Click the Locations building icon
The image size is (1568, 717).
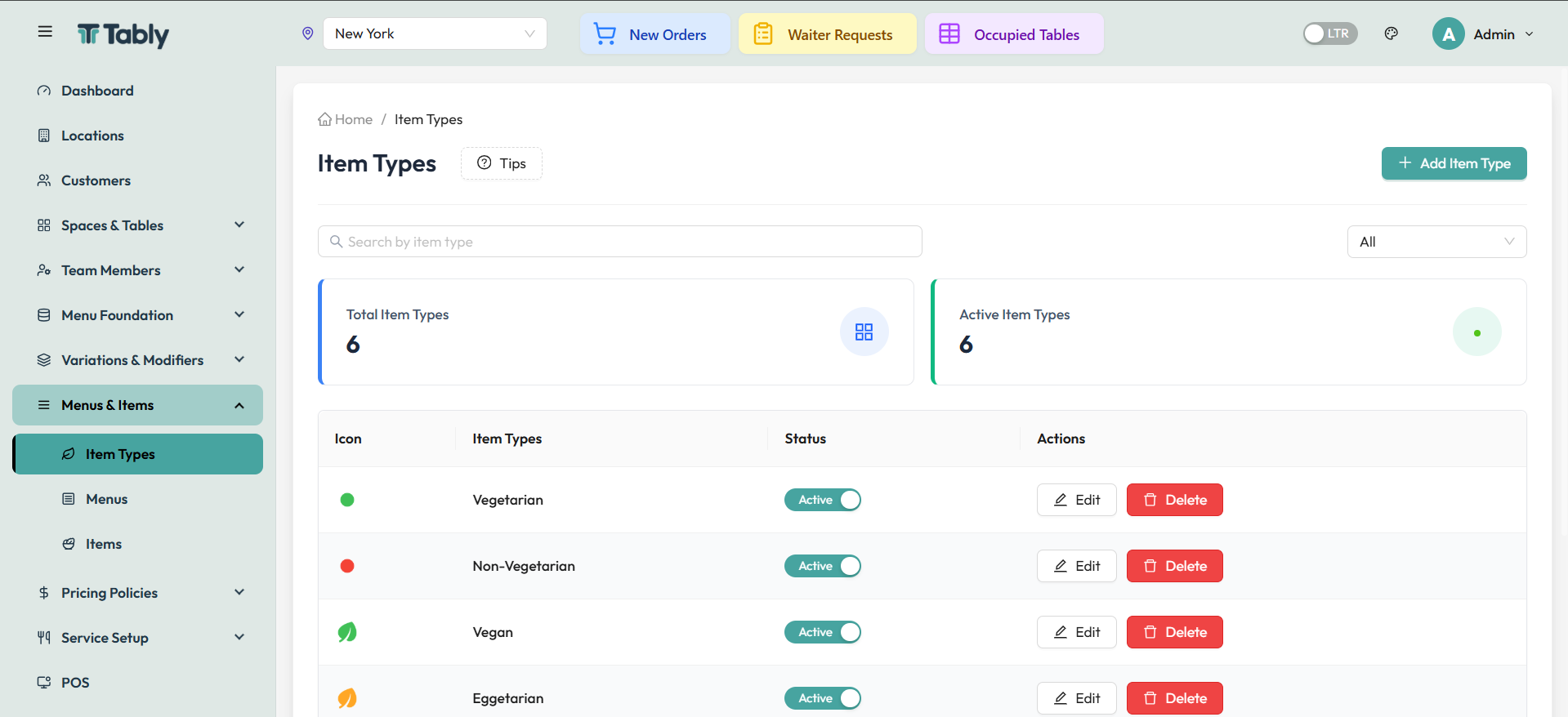pos(44,136)
